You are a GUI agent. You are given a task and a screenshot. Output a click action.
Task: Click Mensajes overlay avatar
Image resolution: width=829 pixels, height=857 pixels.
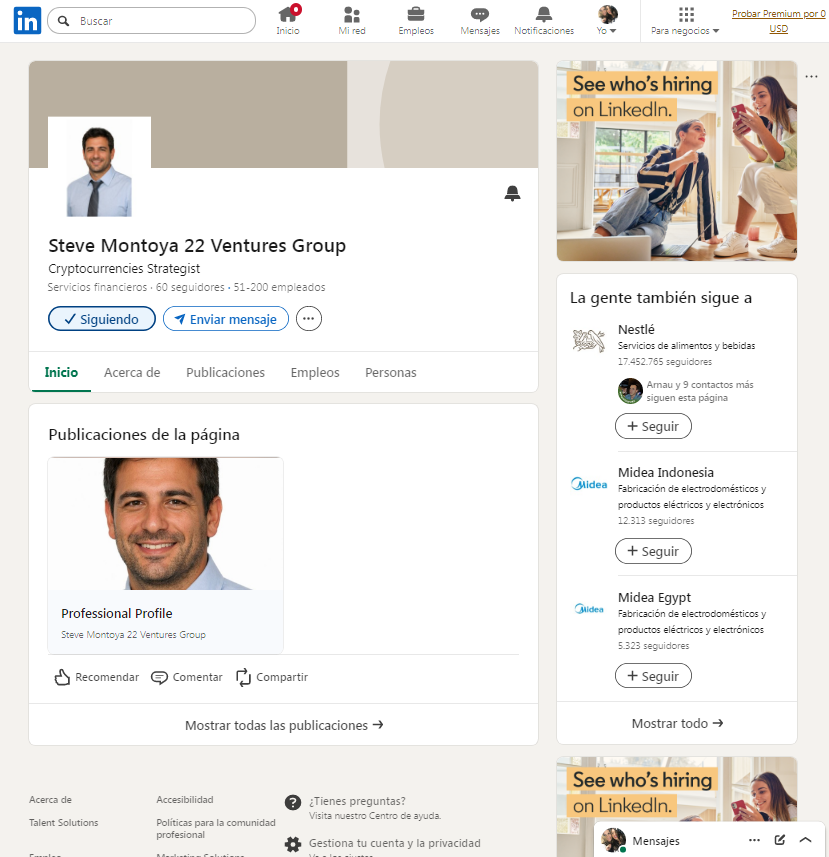coord(613,840)
